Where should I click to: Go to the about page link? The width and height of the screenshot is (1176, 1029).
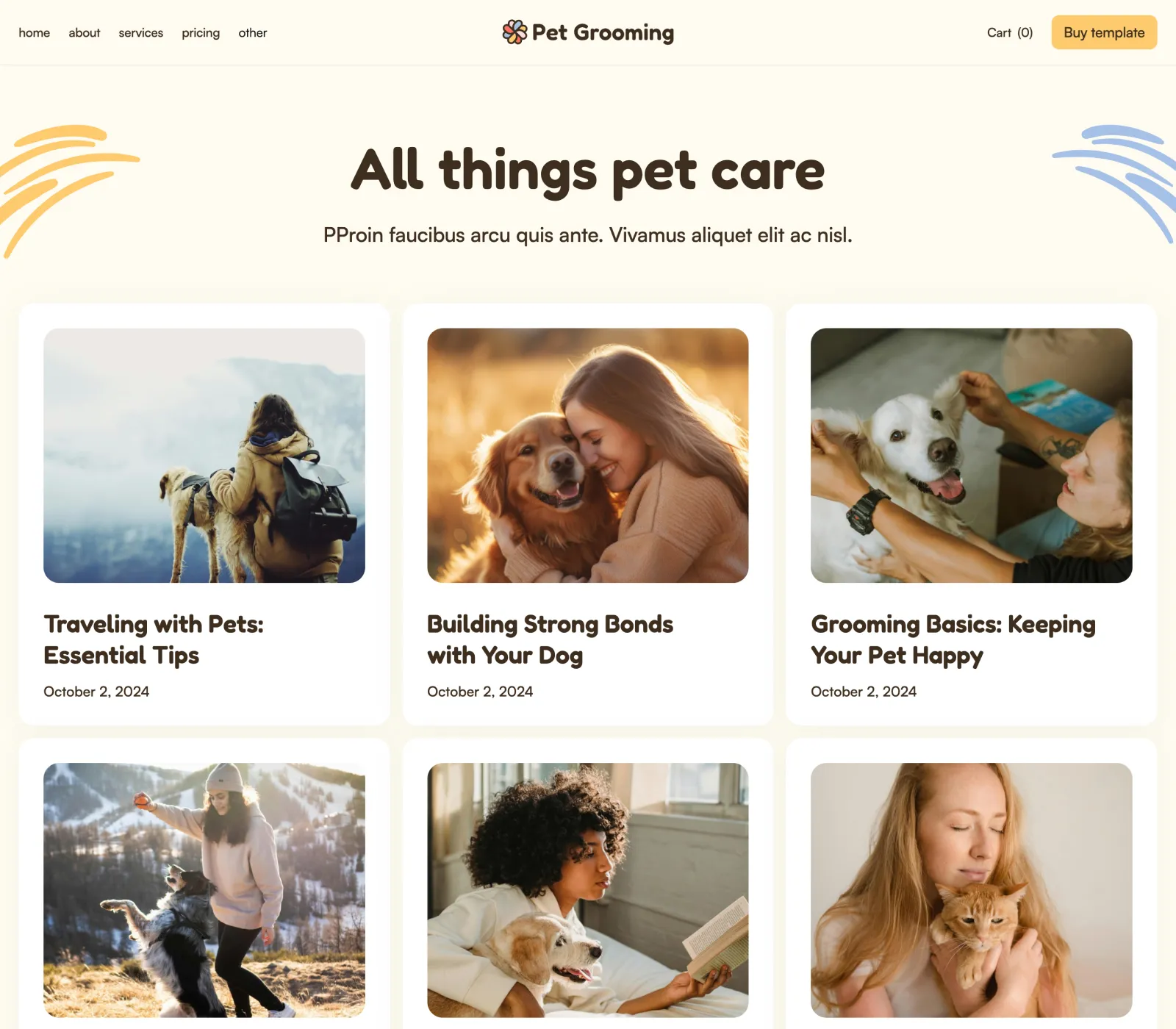pyautogui.click(x=85, y=32)
